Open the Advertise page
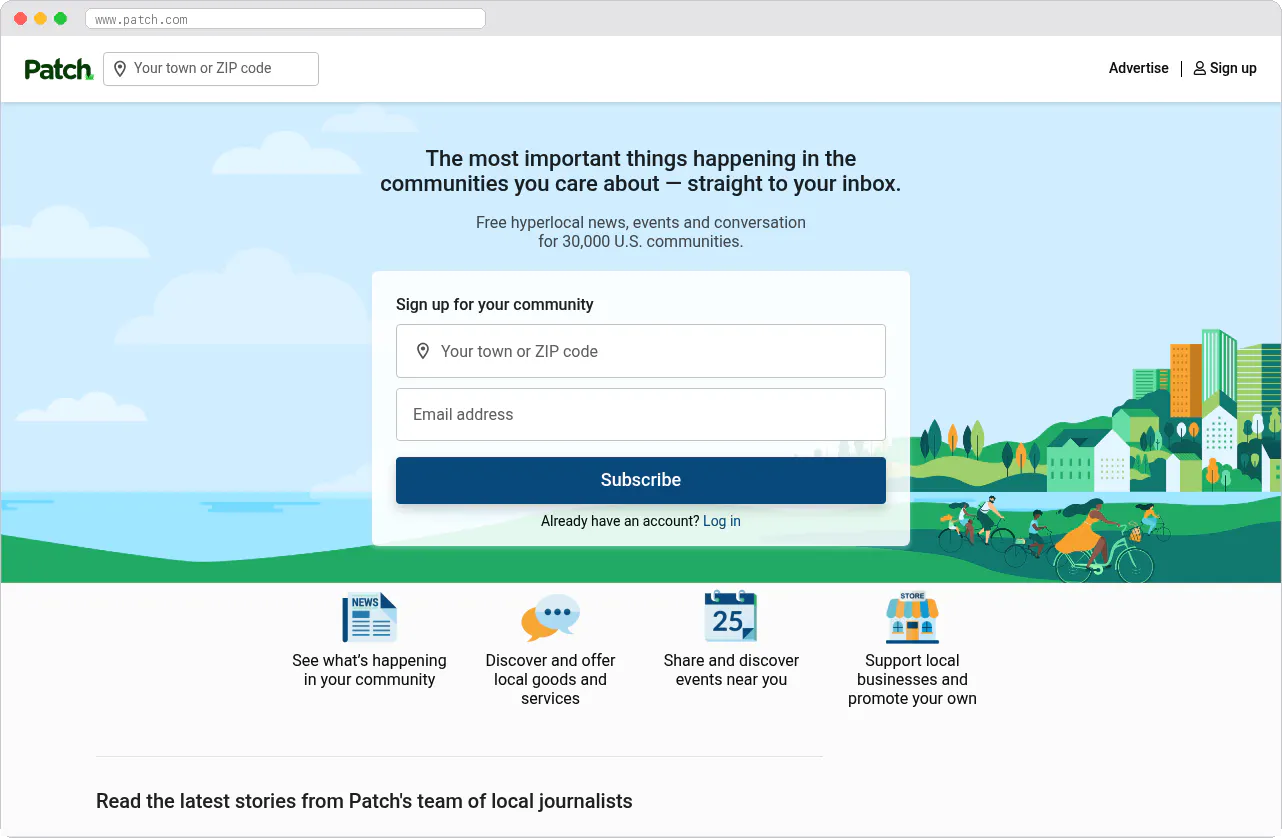1282x838 pixels. pos(1138,68)
